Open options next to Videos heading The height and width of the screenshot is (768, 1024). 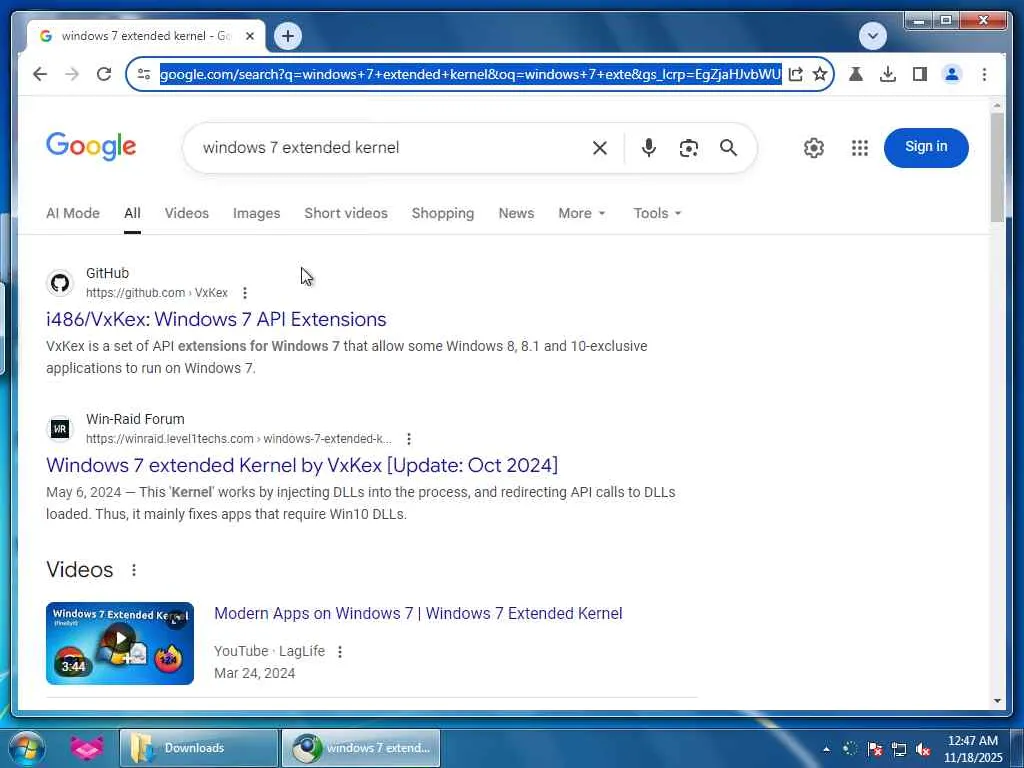(x=134, y=570)
